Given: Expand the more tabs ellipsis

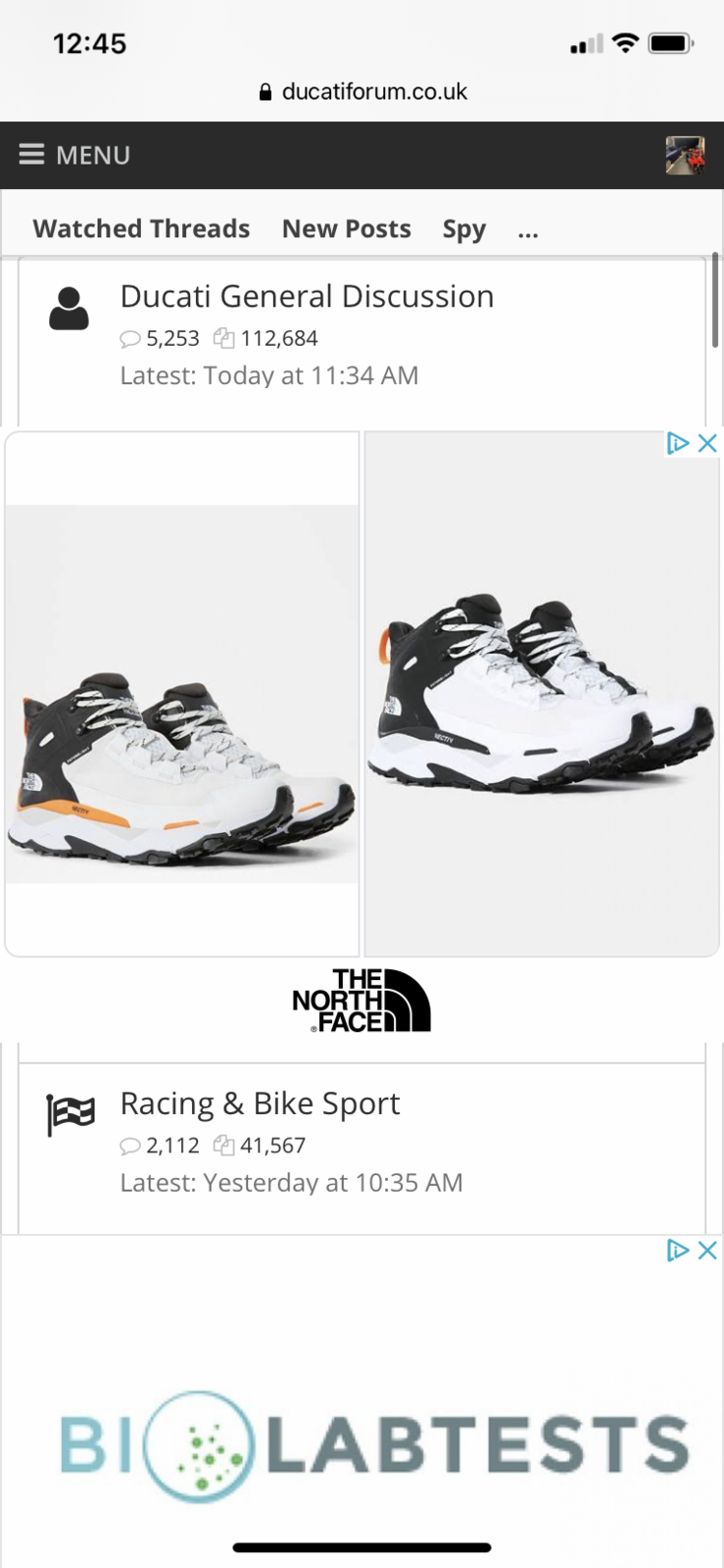Looking at the screenshot, I should pos(528,230).
